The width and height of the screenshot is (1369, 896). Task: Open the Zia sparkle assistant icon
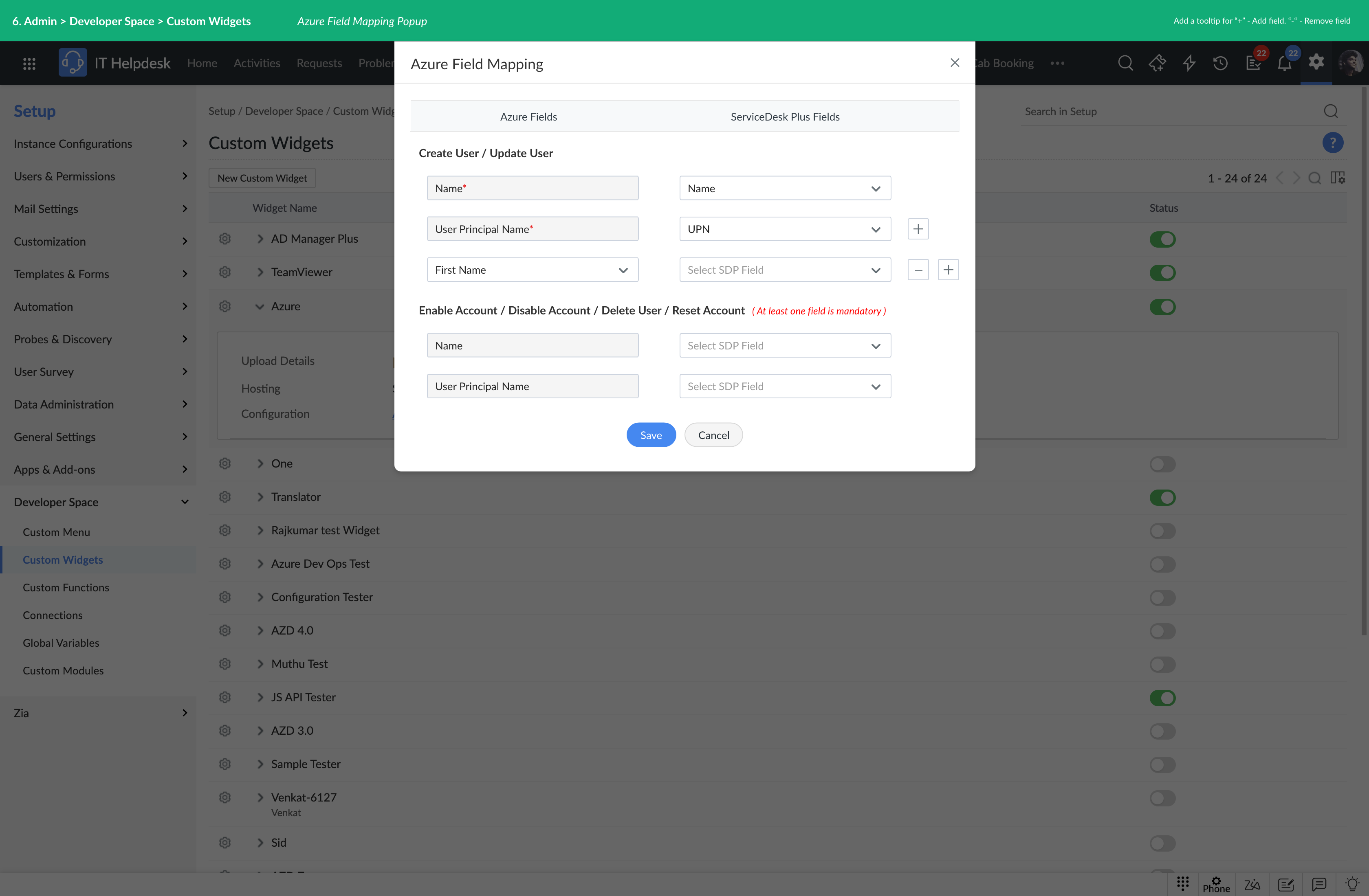(x=1157, y=63)
